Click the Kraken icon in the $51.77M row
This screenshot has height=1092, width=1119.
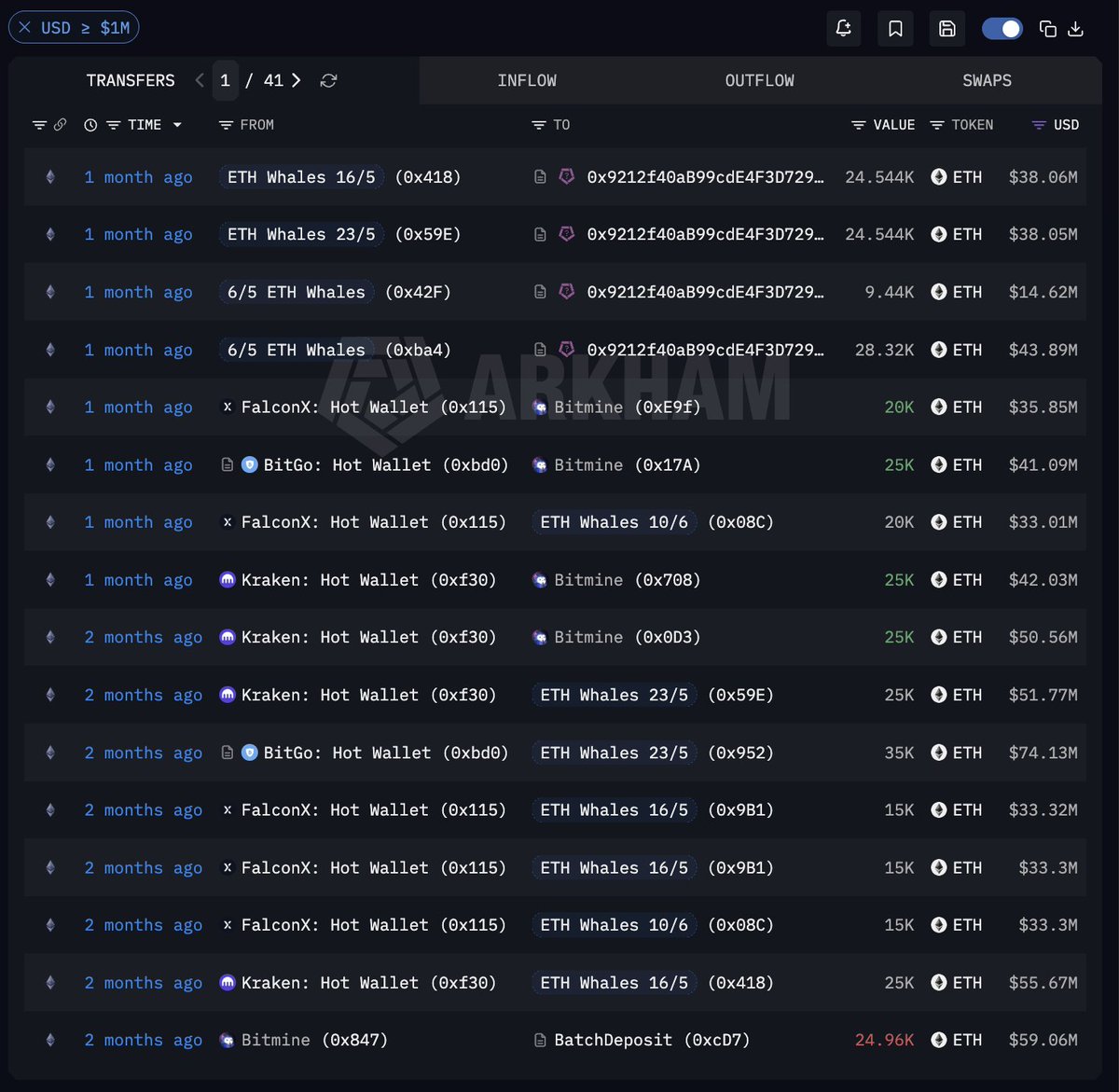[x=227, y=695]
